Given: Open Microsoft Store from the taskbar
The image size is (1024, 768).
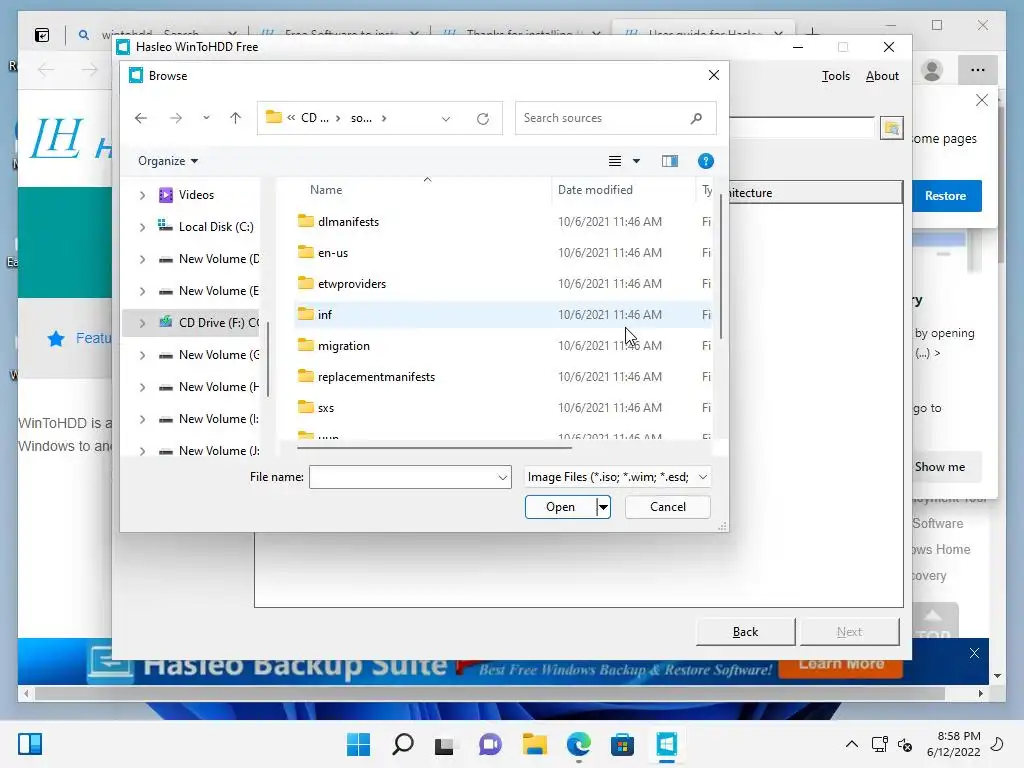Looking at the screenshot, I should pyautogui.click(x=622, y=744).
